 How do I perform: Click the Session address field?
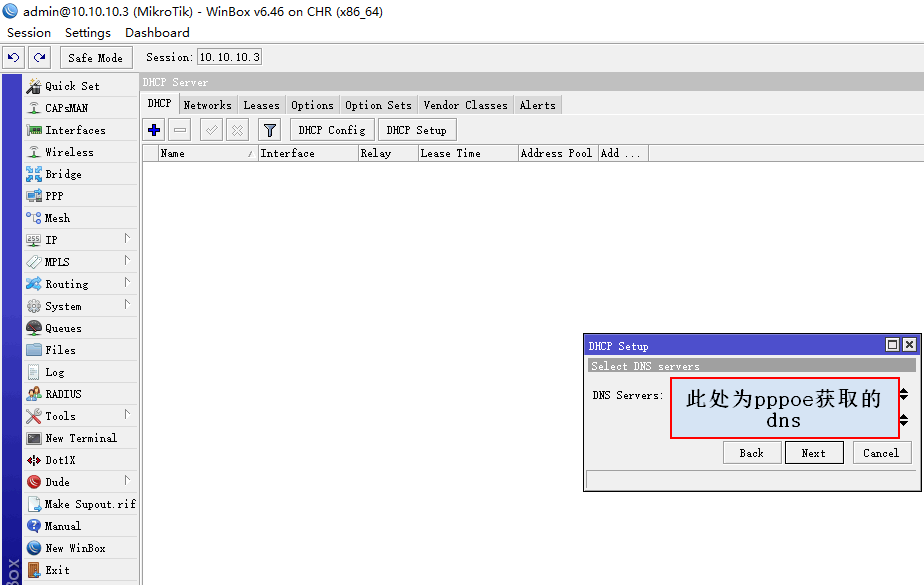pos(229,57)
